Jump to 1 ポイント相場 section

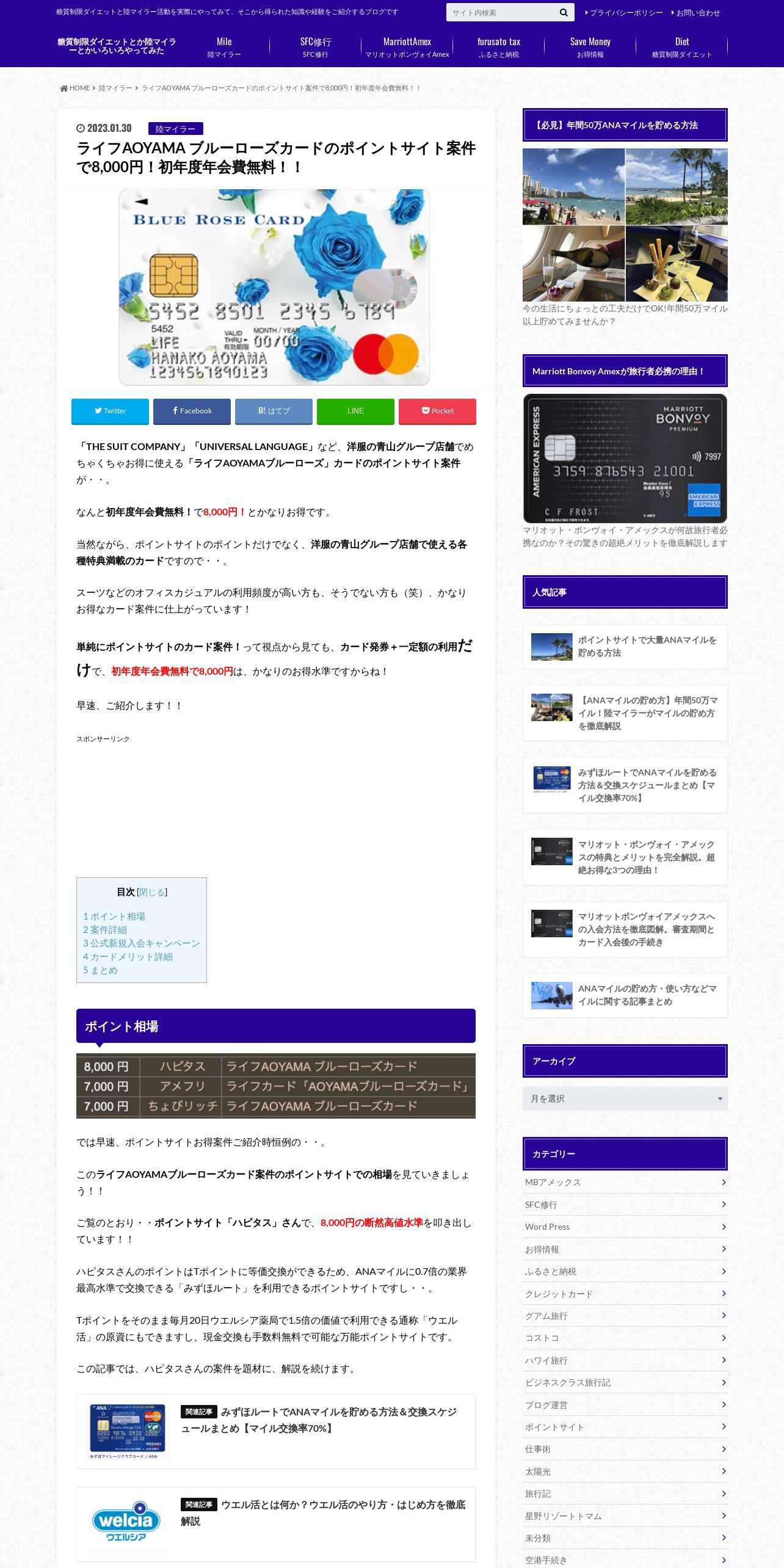[114, 916]
